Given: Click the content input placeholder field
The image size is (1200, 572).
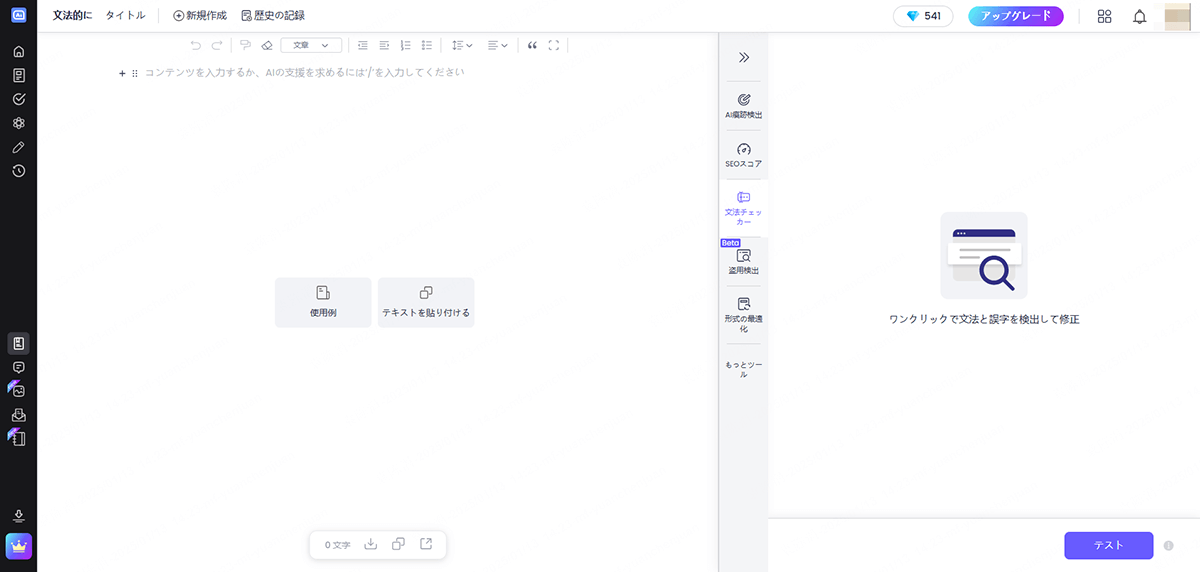Looking at the screenshot, I should [x=305, y=73].
